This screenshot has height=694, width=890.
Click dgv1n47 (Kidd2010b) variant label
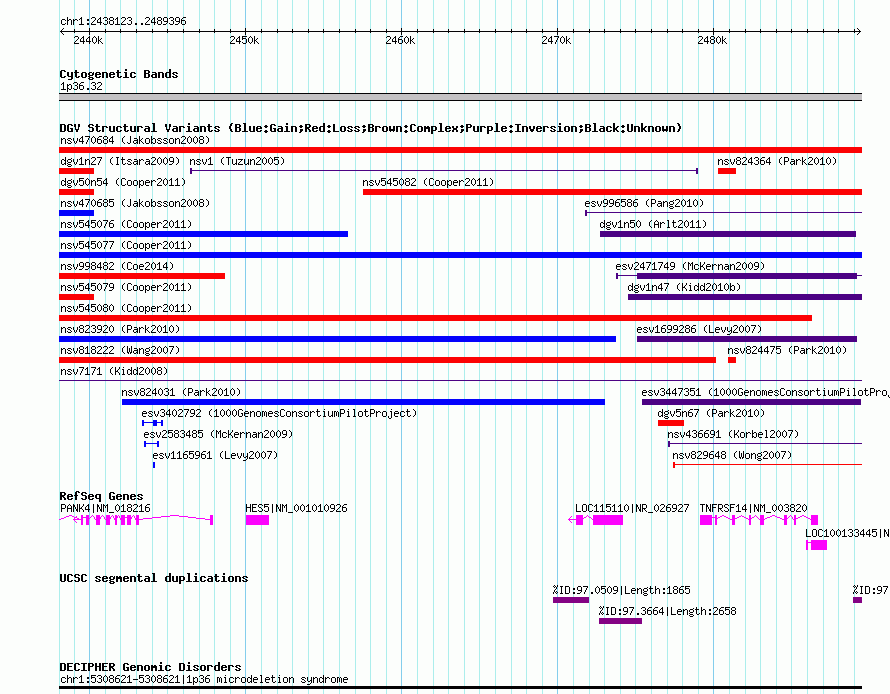[x=684, y=287]
